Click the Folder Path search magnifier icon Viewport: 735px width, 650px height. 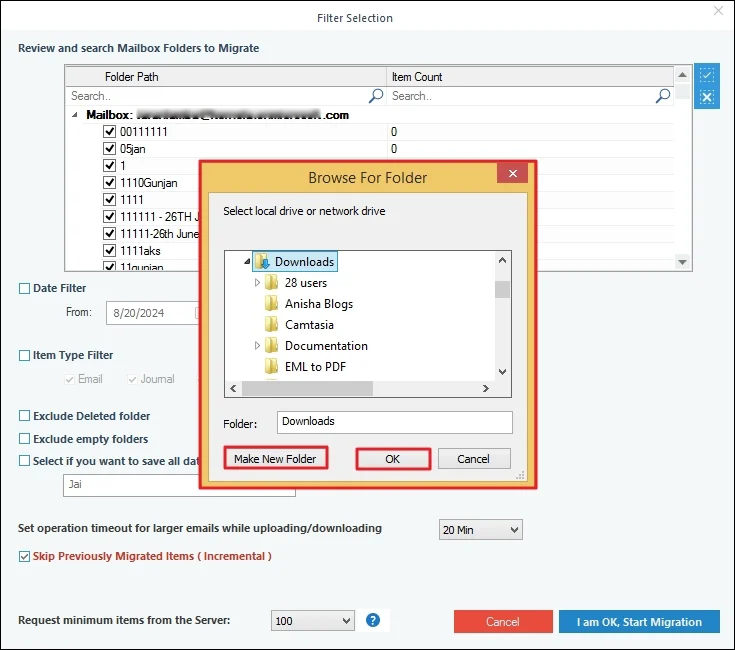[376, 96]
